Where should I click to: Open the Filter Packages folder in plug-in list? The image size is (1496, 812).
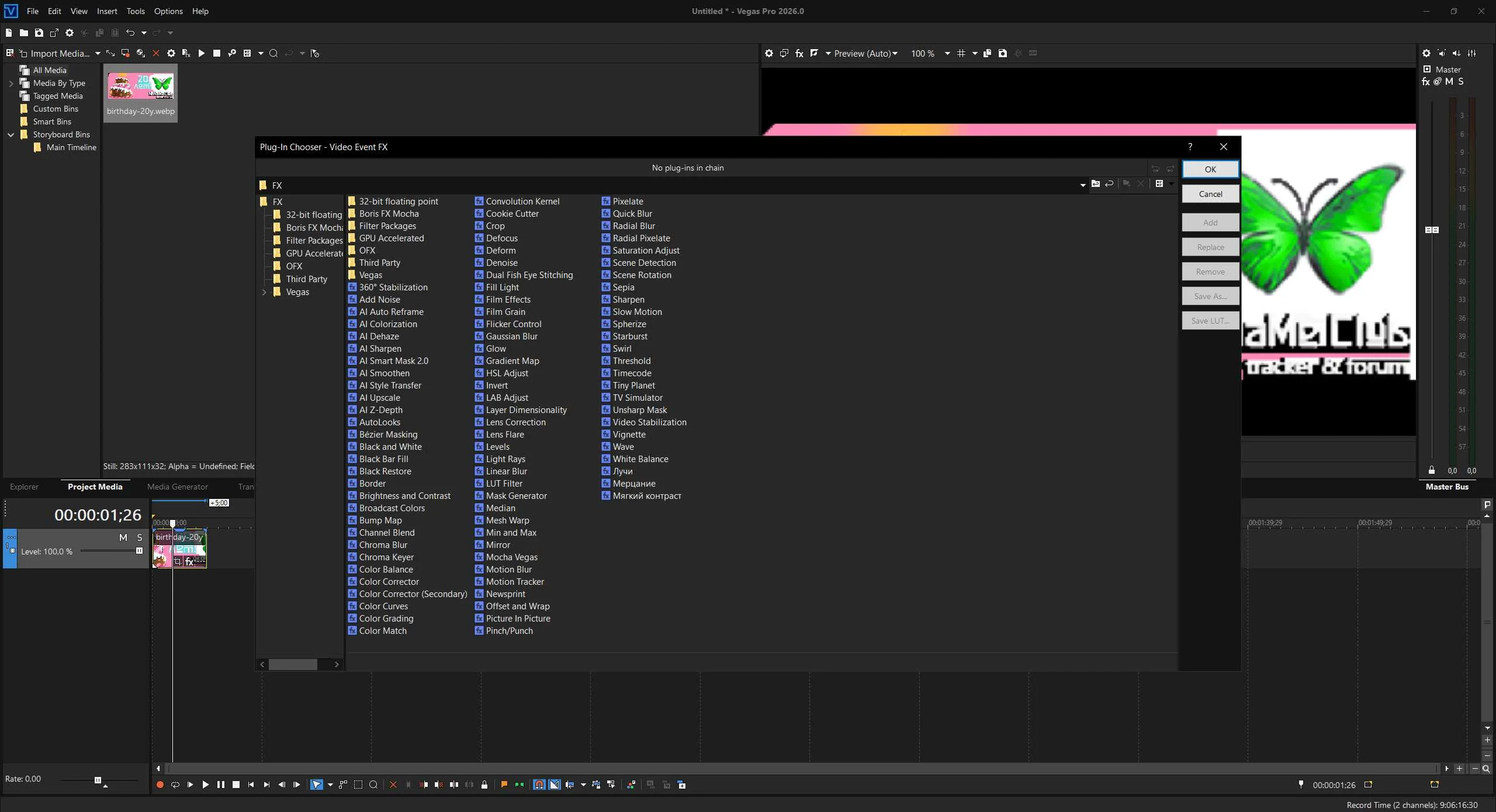pos(387,226)
